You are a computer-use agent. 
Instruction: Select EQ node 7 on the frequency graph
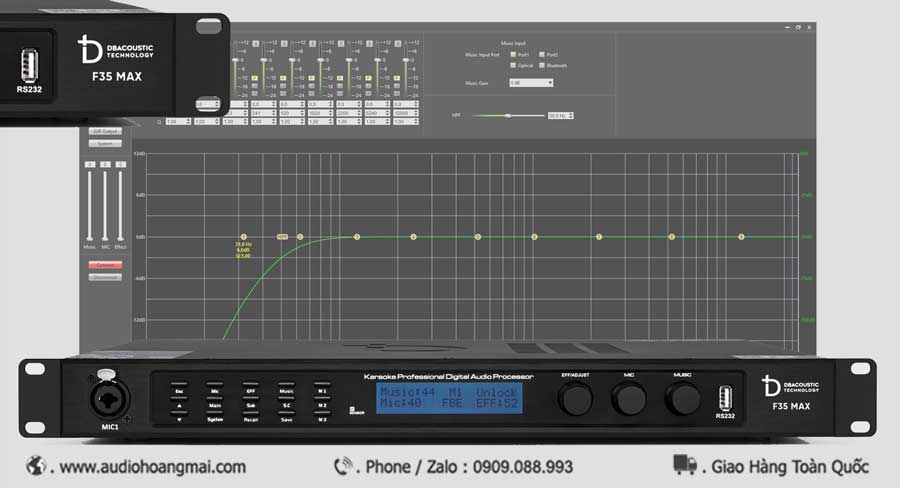coord(599,237)
